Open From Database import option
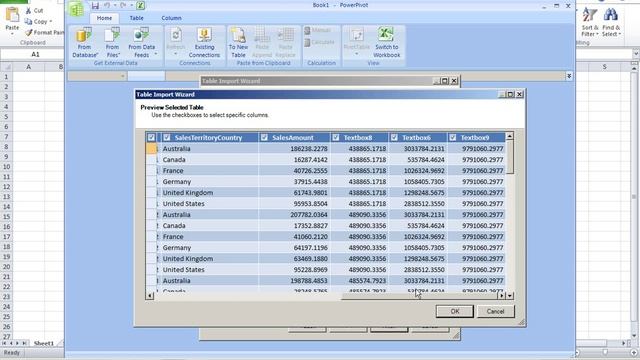This screenshot has width=640, height=360. (84, 42)
